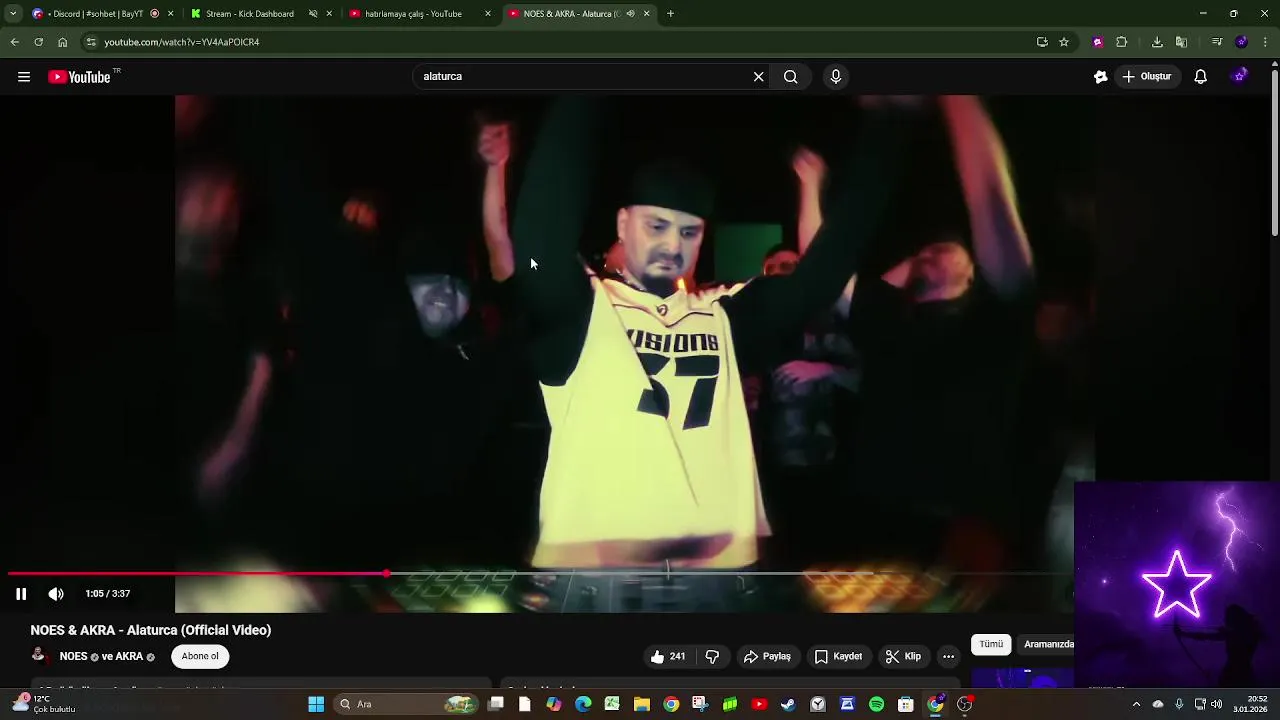This screenshot has width=1280, height=720.
Task: Open the media controls toolbar icon
Action: [1217, 42]
